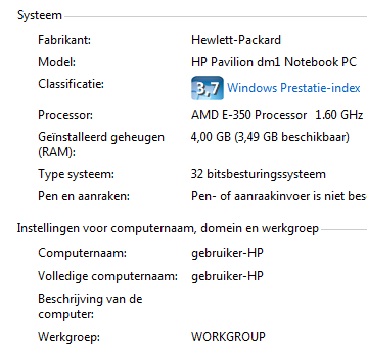Click the 4,00 GB installed memory value
380x362 pixels.
point(270,137)
